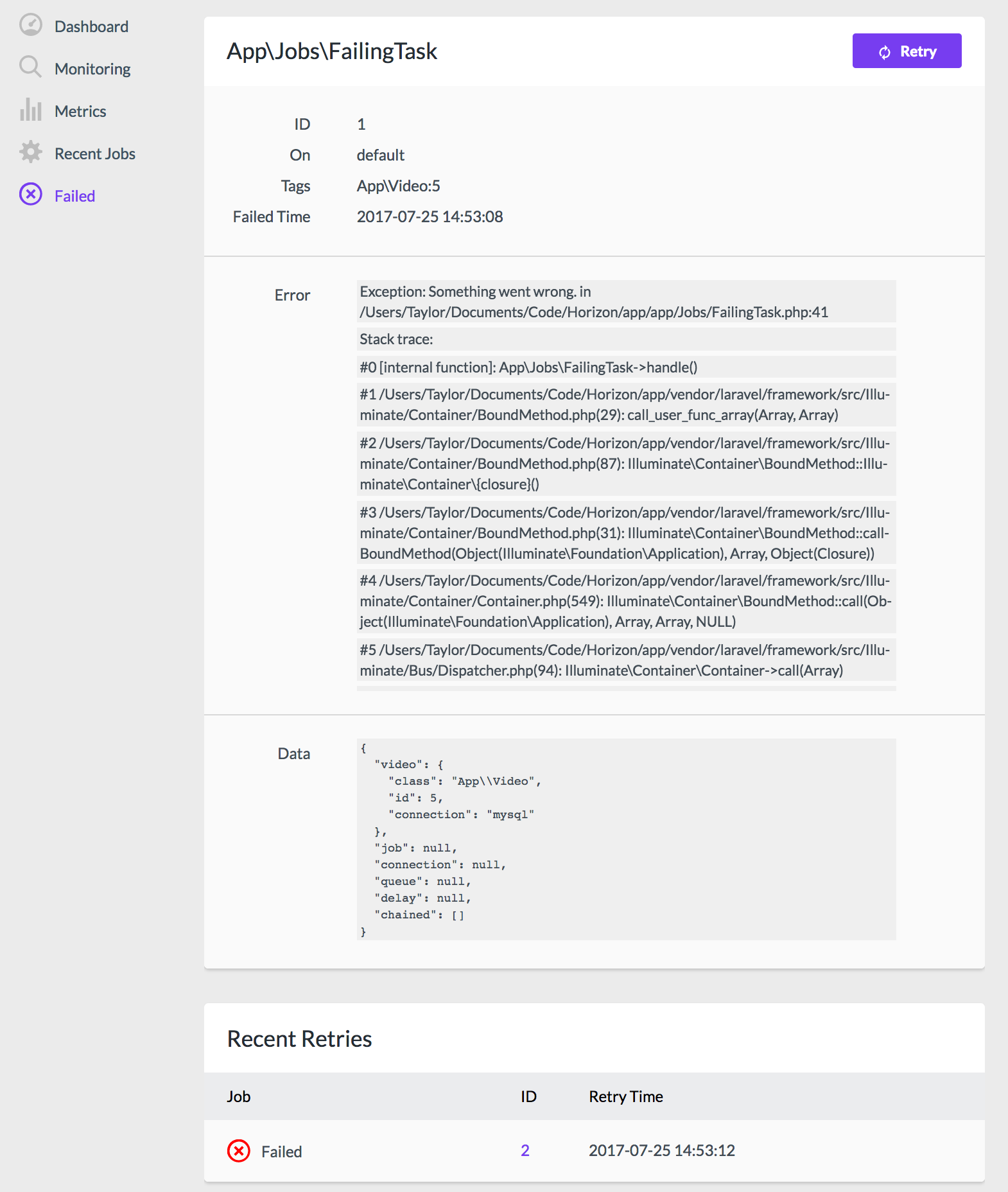Open the Dashboard menu item

[91, 26]
